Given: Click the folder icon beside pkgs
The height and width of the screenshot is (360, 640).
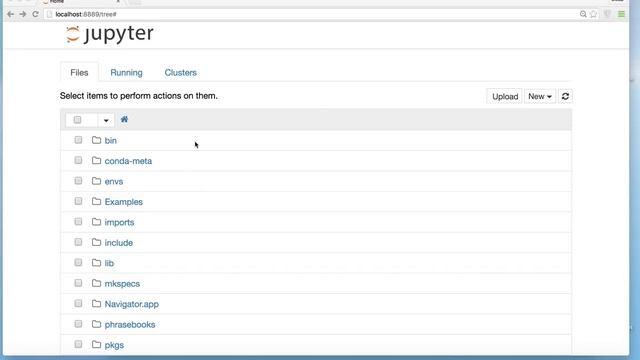Looking at the screenshot, I should (x=96, y=344).
